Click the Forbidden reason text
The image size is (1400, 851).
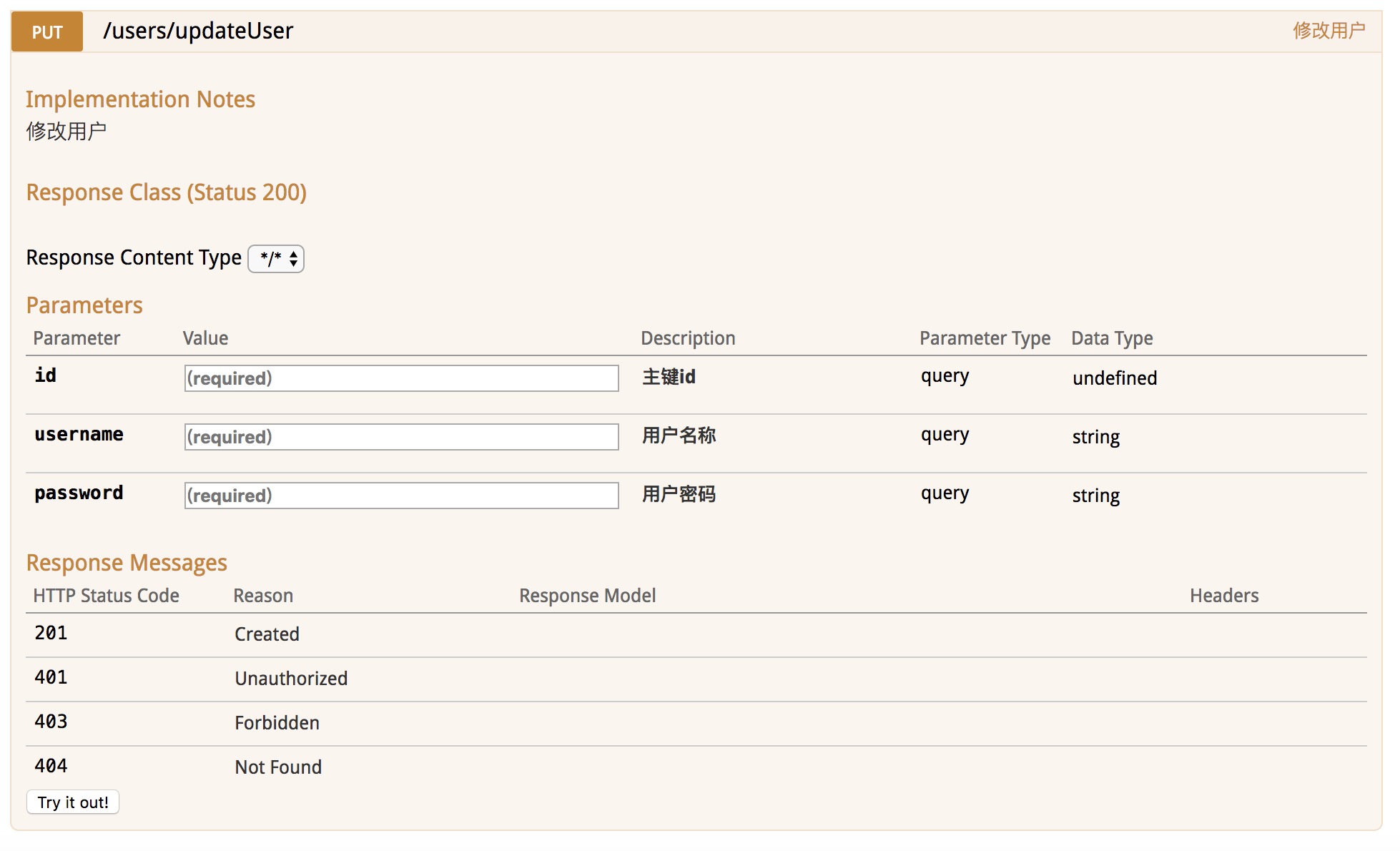pyautogui.click(x=277, y=723)
